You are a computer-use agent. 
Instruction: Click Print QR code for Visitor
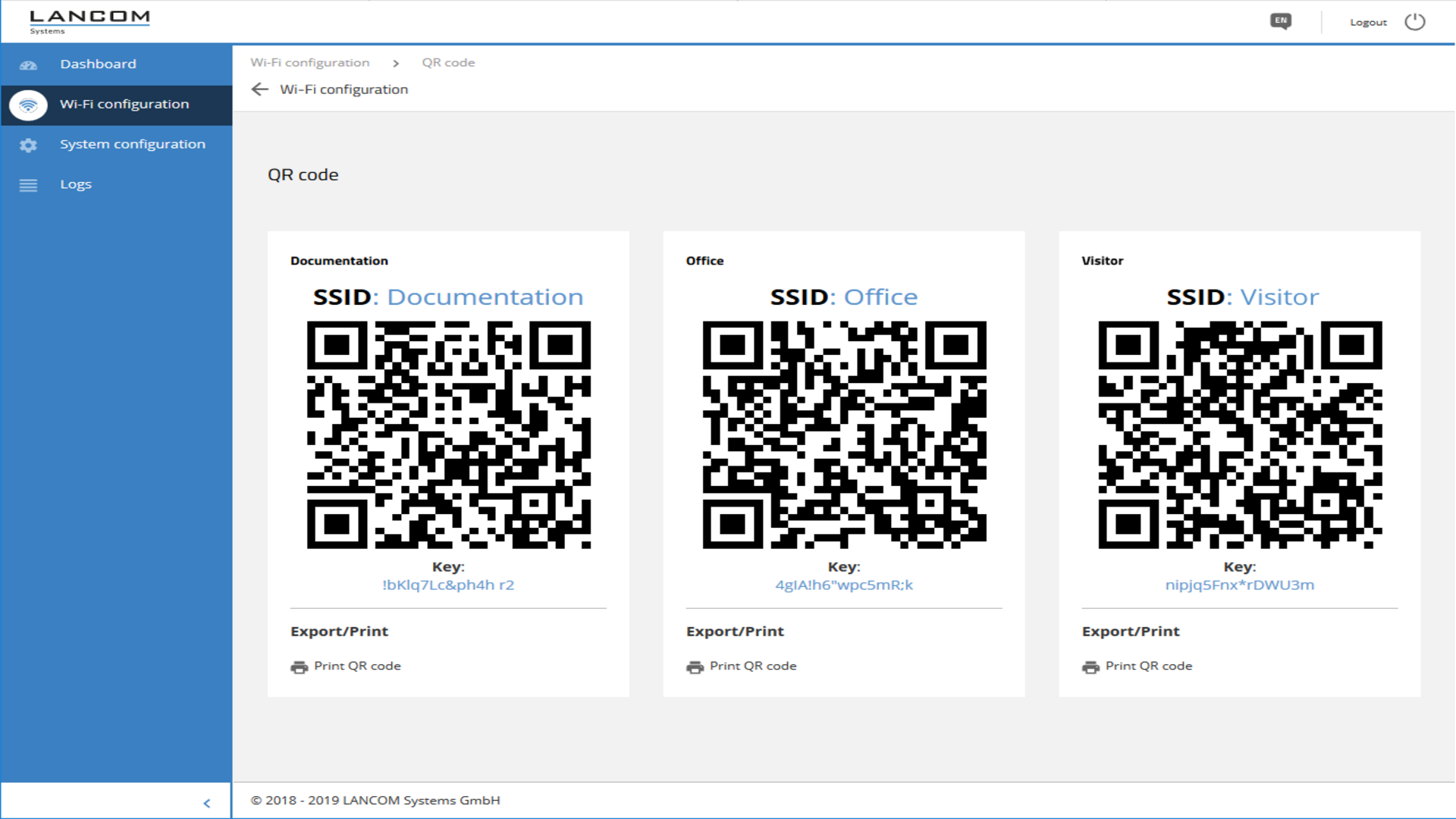point(1148,666)
